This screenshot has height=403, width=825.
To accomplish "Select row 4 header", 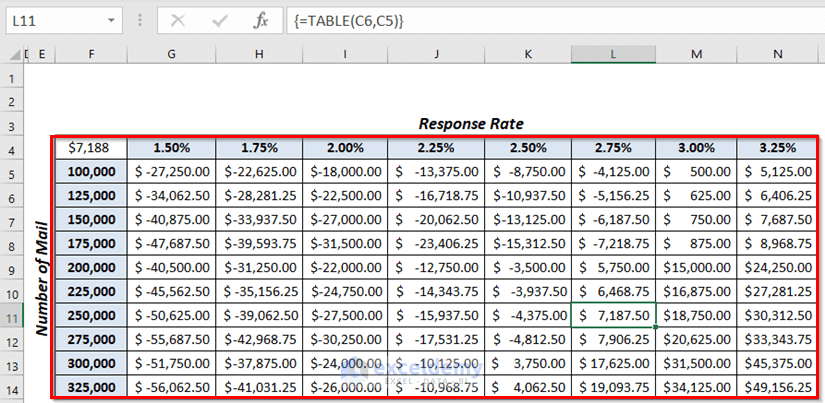I will click(x=13, y=150).
